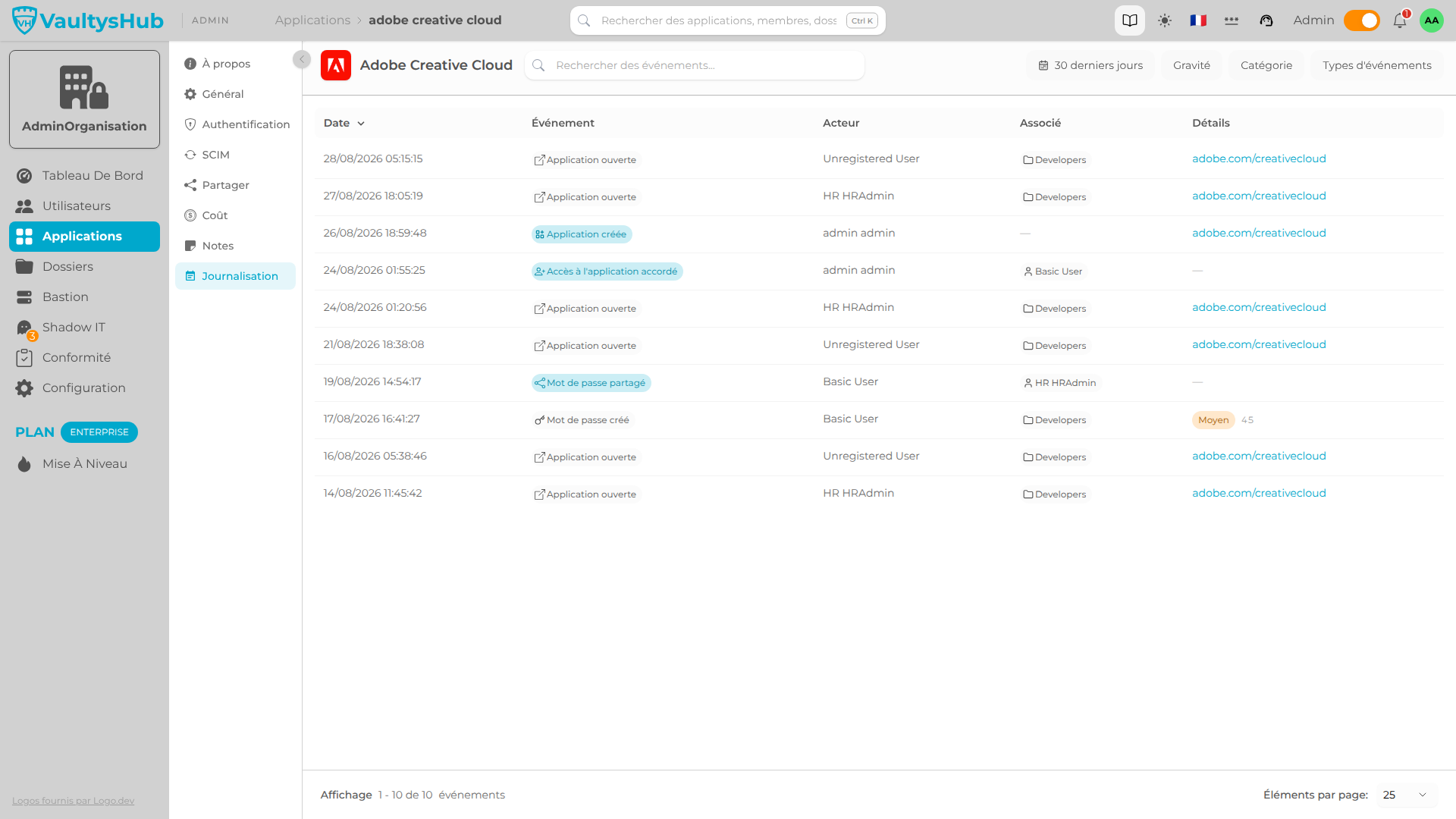Open the AA user avatar menu
This screenshot has width=1456, height=819.
(x=1431, y=20)
